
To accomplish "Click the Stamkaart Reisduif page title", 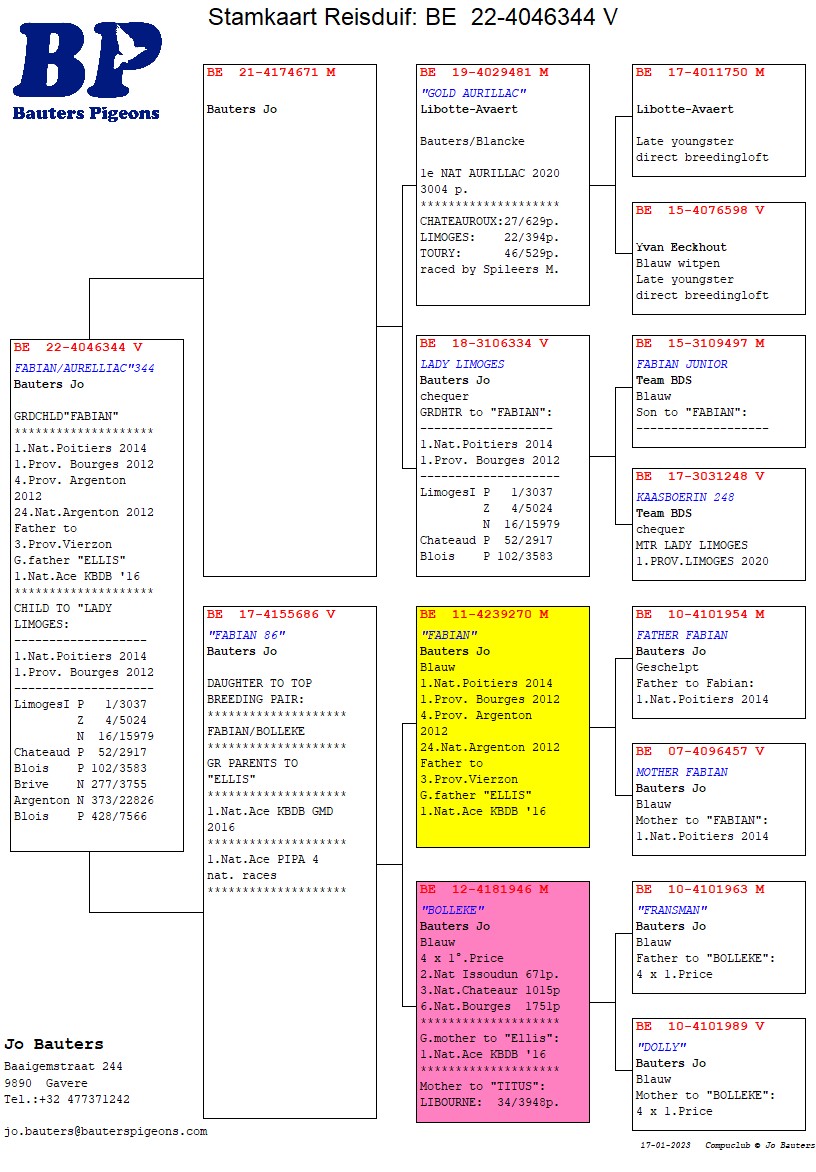I will (412, 17).
